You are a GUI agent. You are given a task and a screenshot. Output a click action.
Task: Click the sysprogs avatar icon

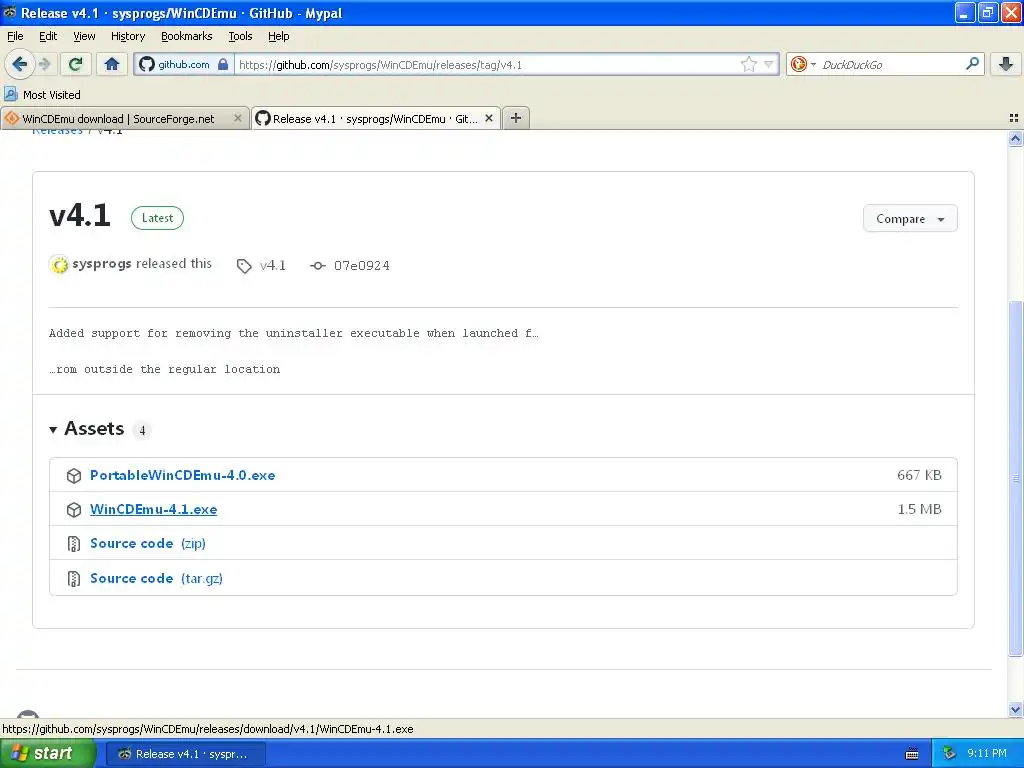[59, 264]
